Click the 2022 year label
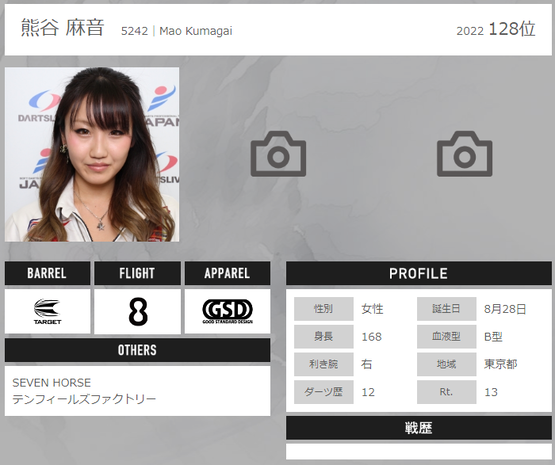 pos(470,31)
